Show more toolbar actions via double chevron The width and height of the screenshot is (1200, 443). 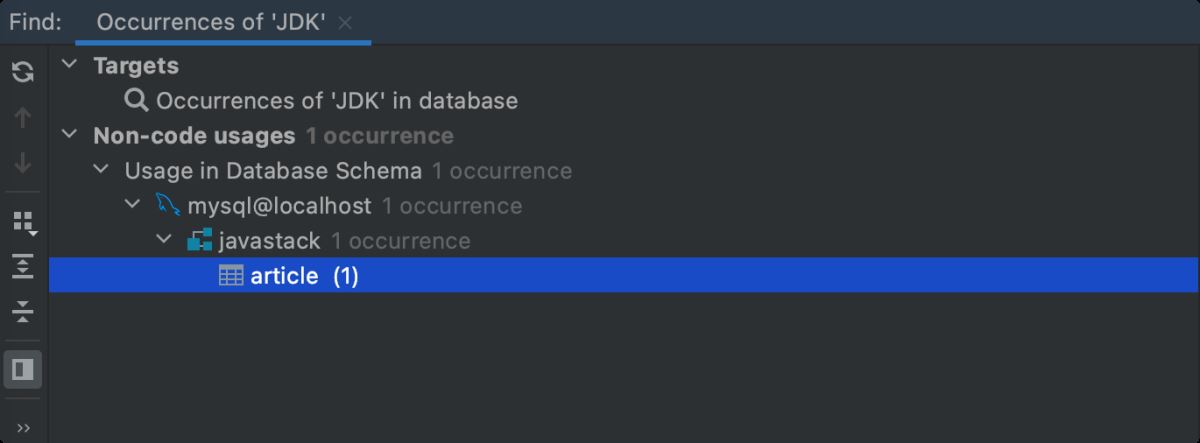click(23, 428)
